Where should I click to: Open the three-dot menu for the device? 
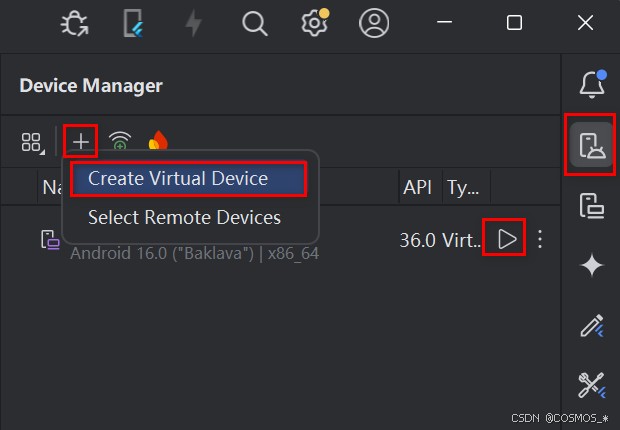click(541, 239)
